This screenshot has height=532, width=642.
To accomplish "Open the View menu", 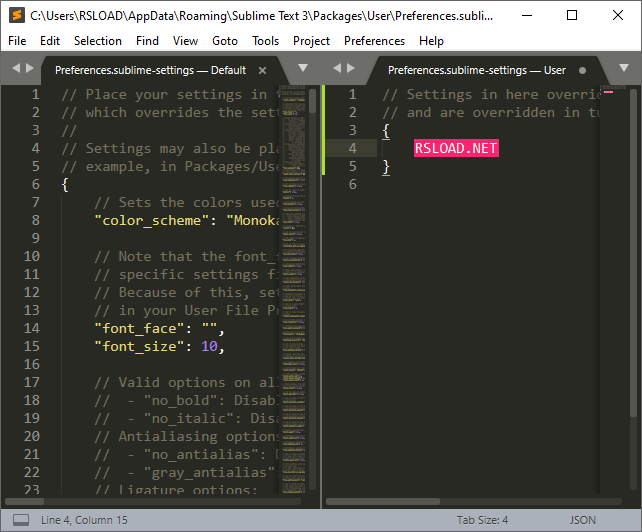I will pyautogui.click(x=185, y=41).
